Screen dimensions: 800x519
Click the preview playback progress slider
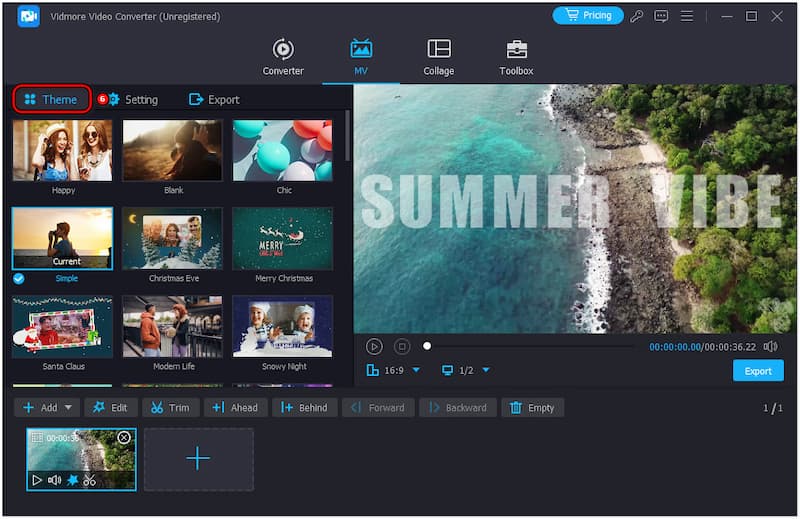(530, 347)
